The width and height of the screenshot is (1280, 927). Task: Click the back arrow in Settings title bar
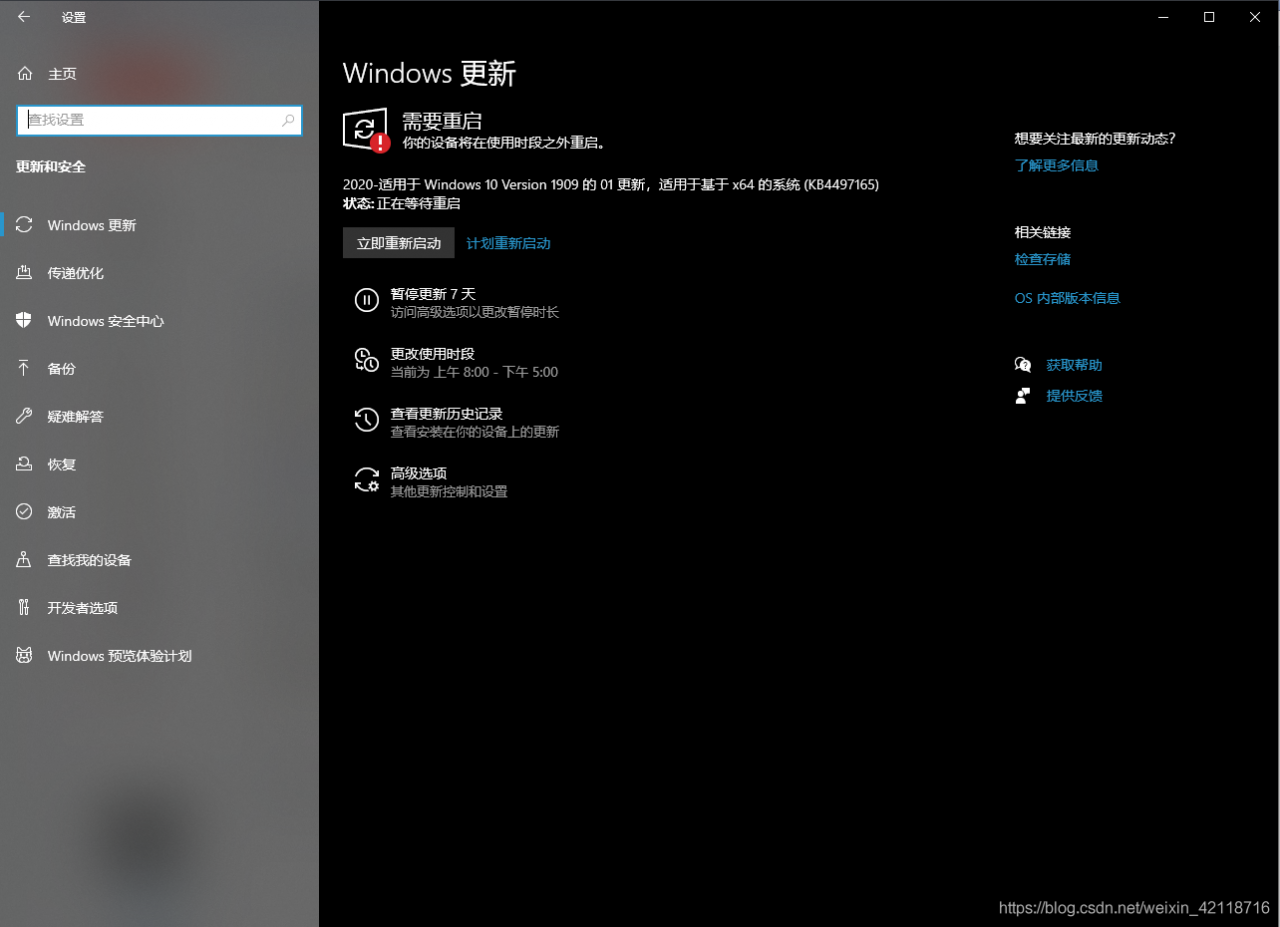tap(24, 17)
